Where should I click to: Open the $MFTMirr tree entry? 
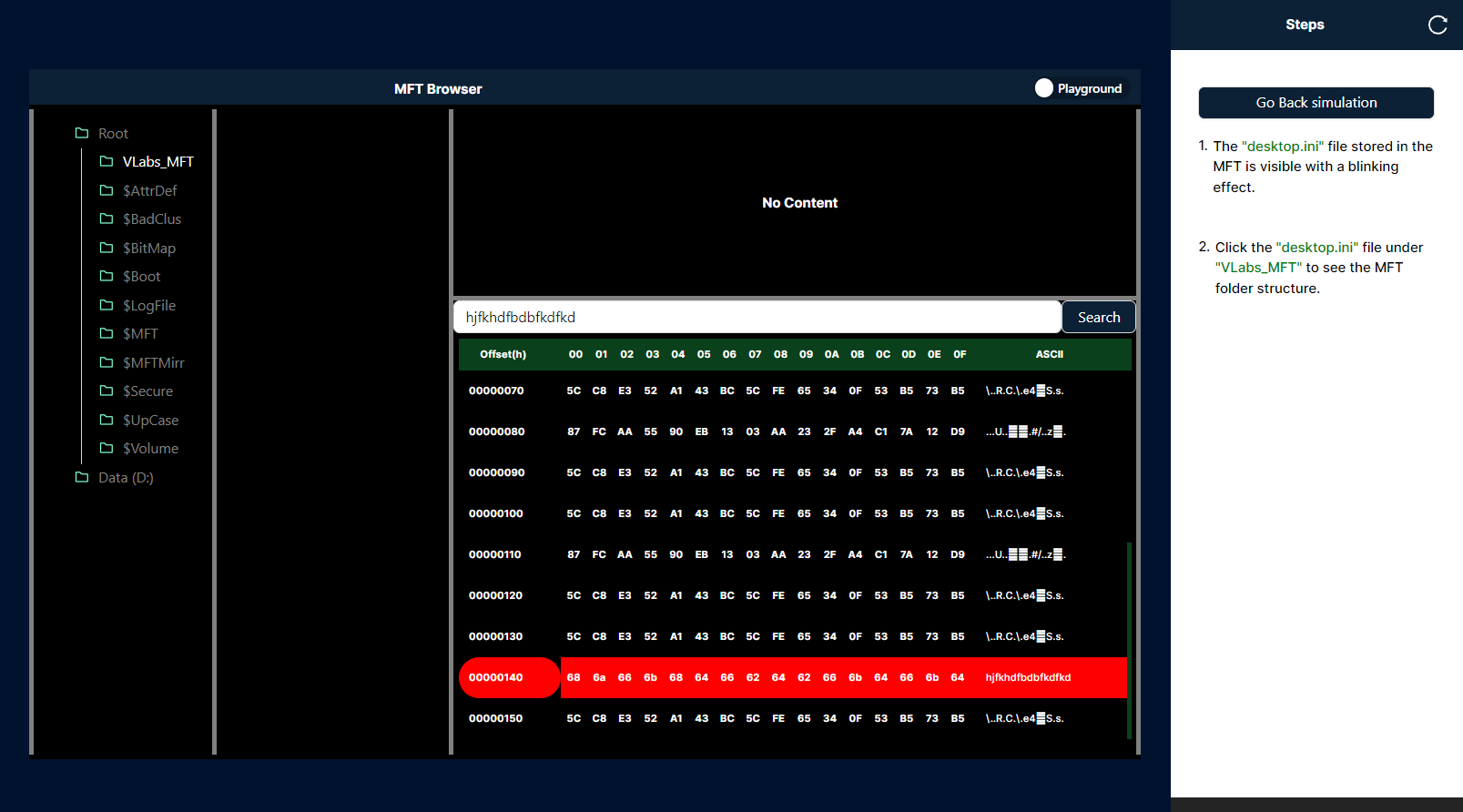coord(153,363)
